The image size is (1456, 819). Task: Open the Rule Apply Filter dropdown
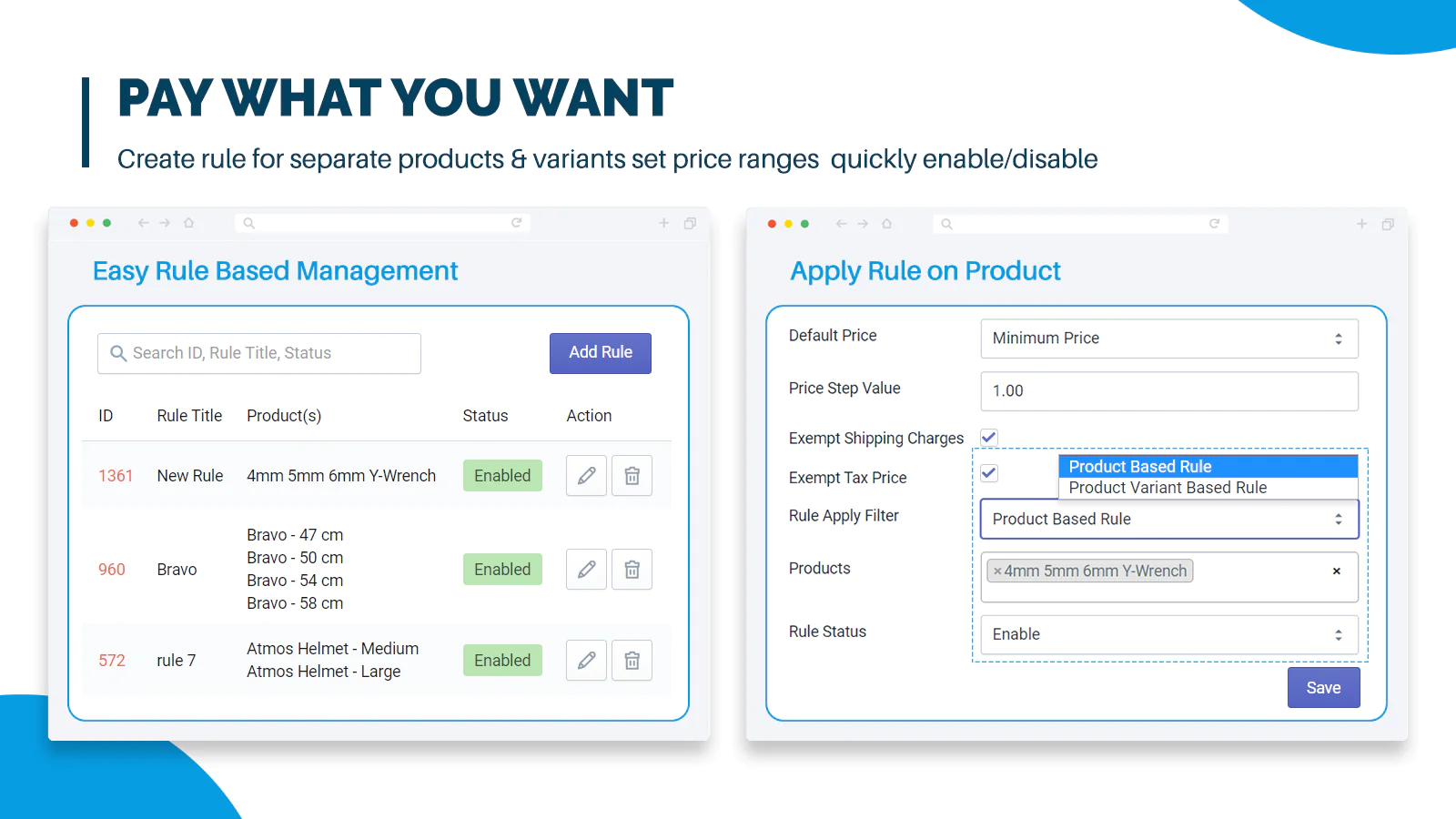[1169, 519]
